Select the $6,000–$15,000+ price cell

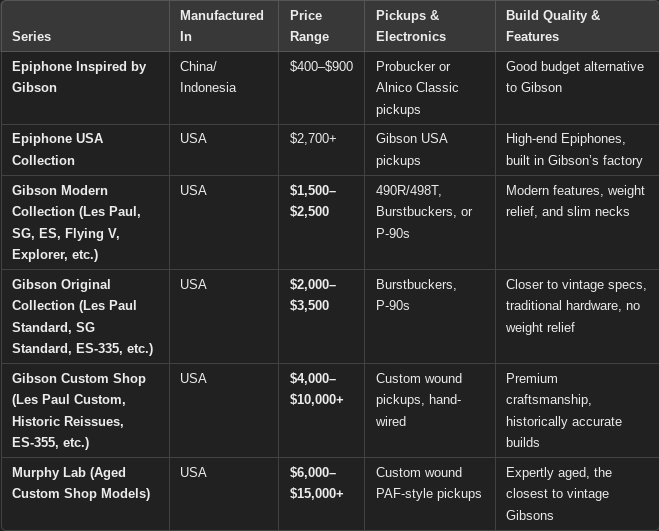coord(316,483)
